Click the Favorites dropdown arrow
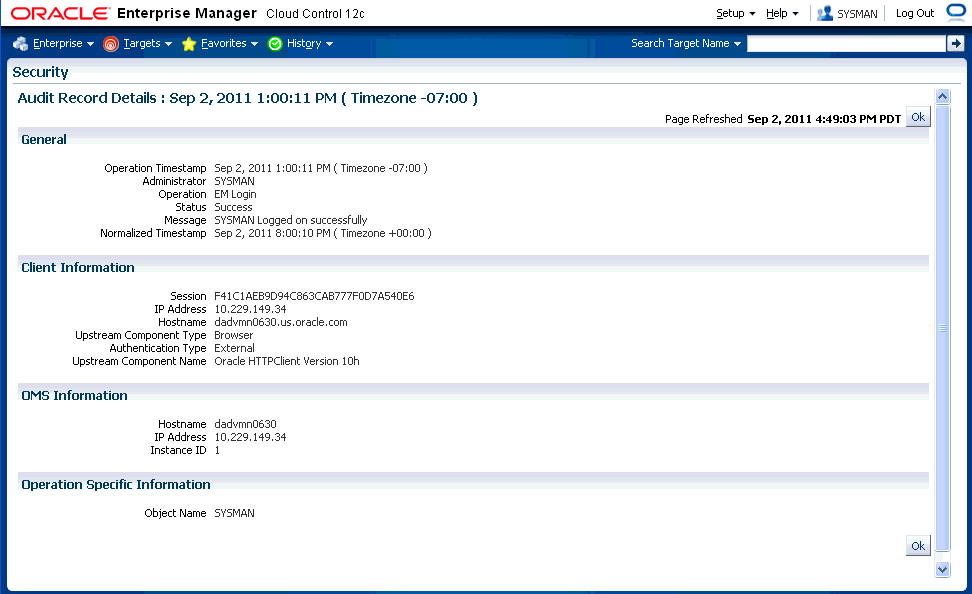This screenshot has height=594, width=972. [254, 44]
